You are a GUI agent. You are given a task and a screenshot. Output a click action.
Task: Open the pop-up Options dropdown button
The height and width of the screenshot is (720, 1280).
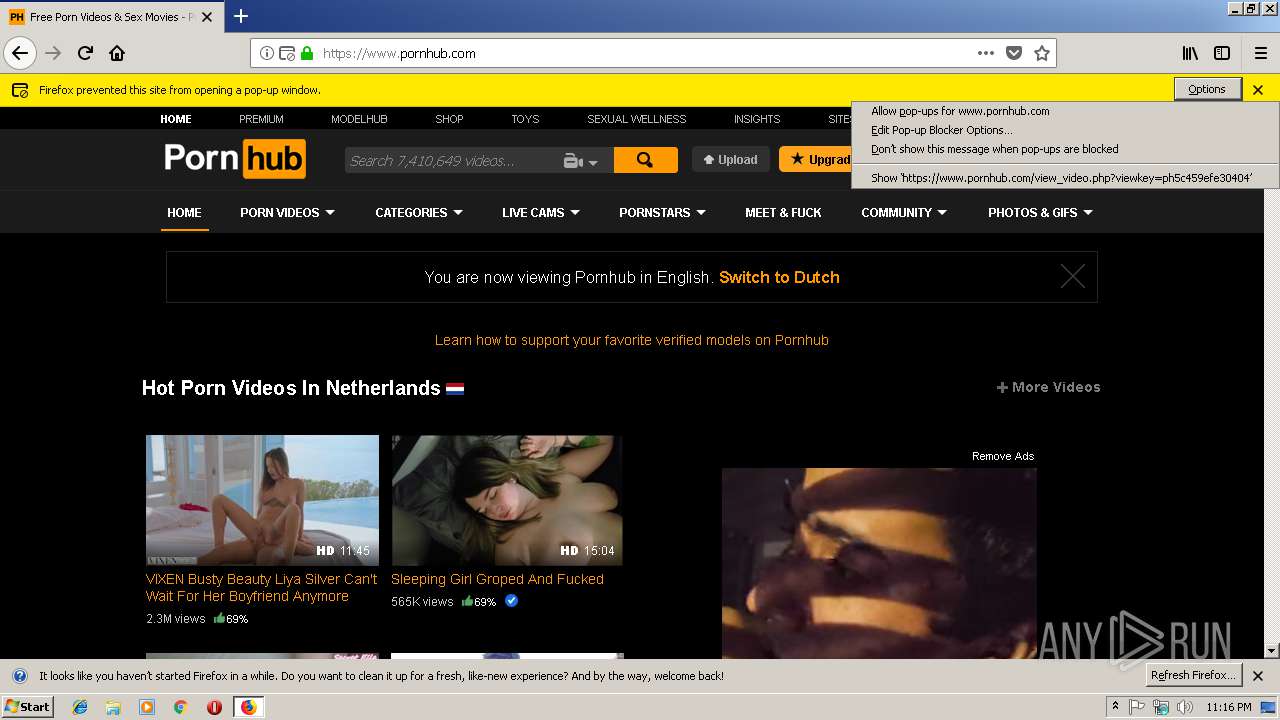point(1207,90)
